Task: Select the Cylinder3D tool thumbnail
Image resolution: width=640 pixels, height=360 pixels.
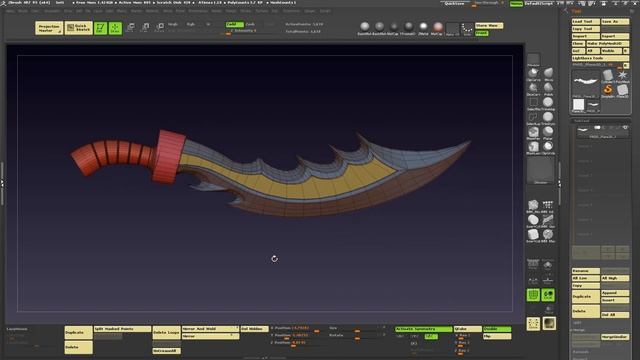Action: (x=608, y=76)
